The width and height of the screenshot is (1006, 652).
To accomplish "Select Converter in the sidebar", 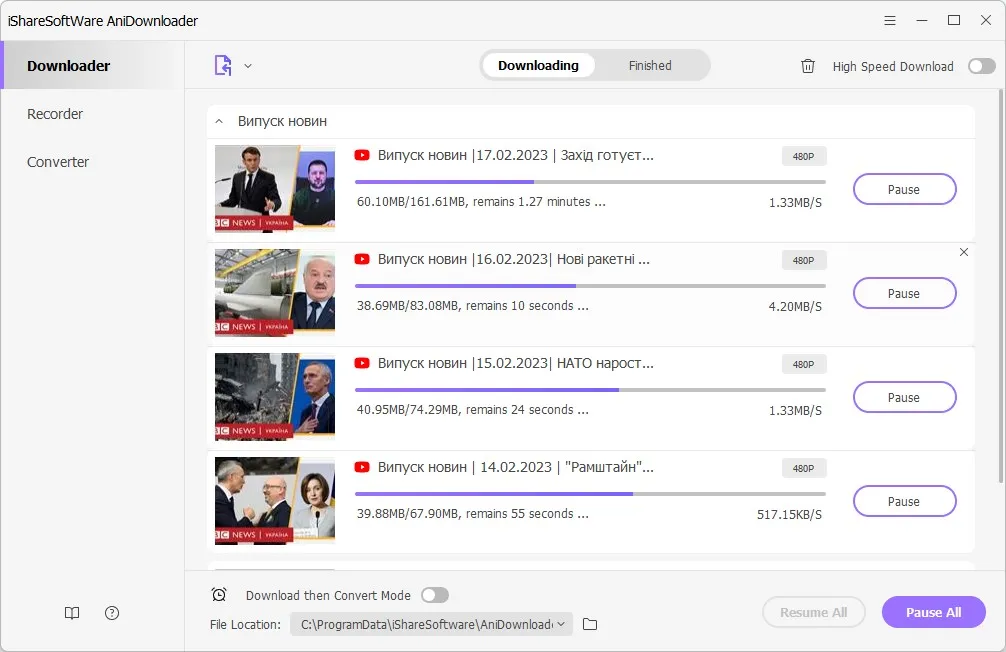I will [x=58, y=162].
